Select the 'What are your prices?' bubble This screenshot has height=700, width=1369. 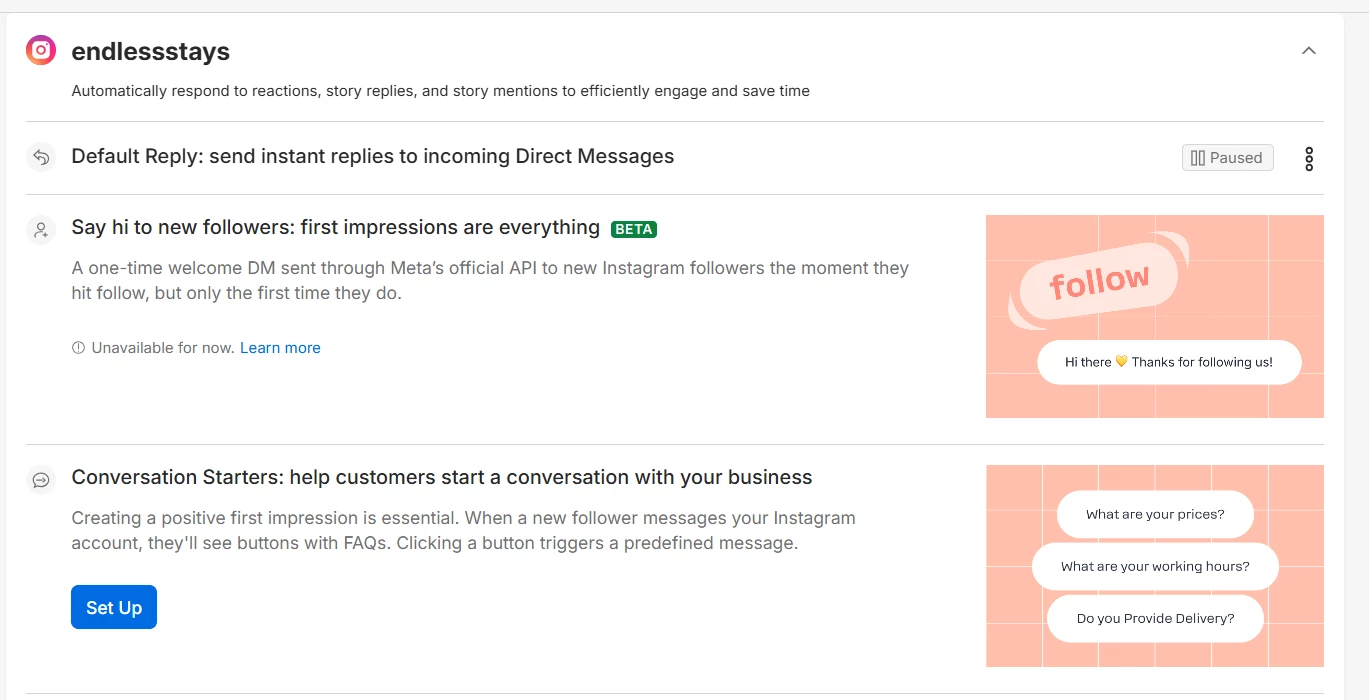(1155, 514)
